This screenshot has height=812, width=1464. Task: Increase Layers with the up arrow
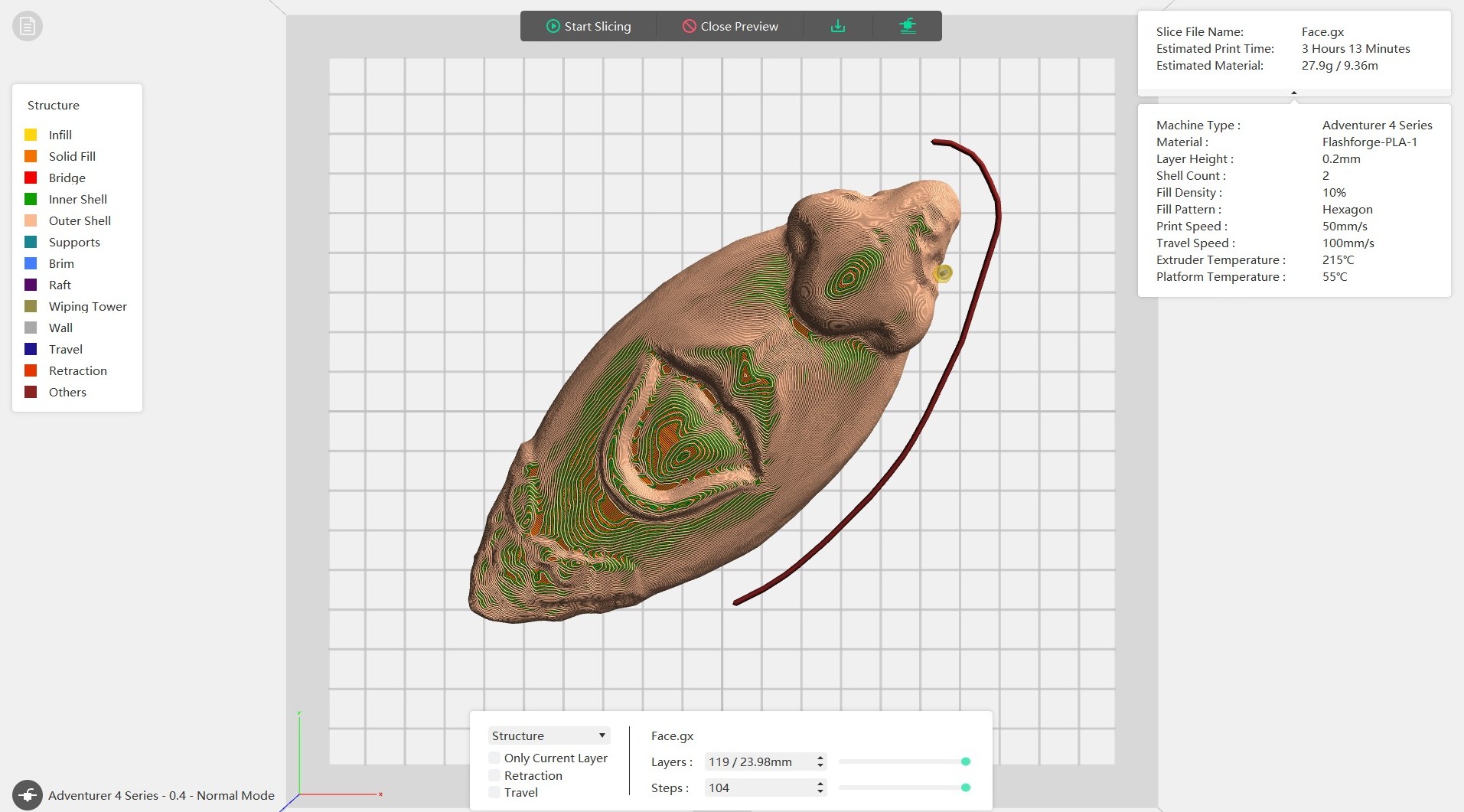click(820, 758)
